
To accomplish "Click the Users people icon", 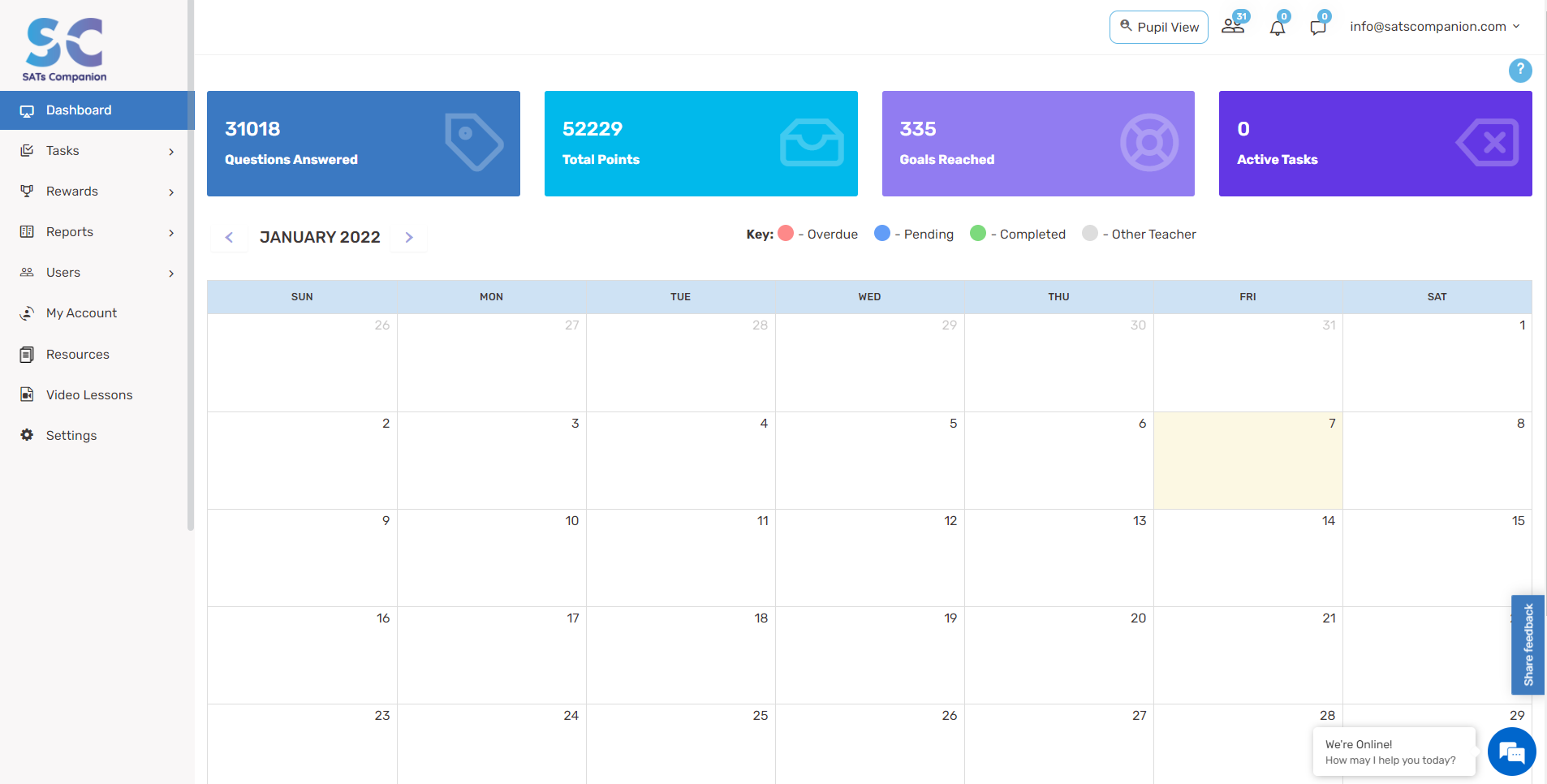I will coord(27,273).
